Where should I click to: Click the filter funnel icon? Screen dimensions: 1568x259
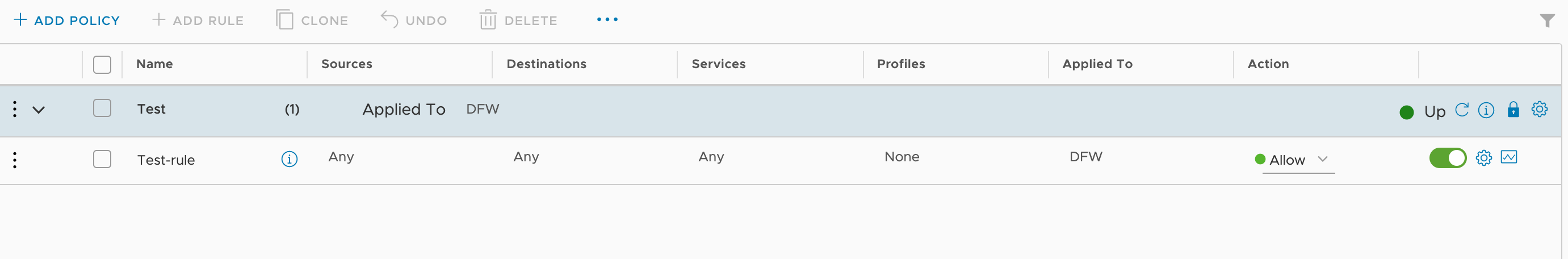tap(1546, 20)
